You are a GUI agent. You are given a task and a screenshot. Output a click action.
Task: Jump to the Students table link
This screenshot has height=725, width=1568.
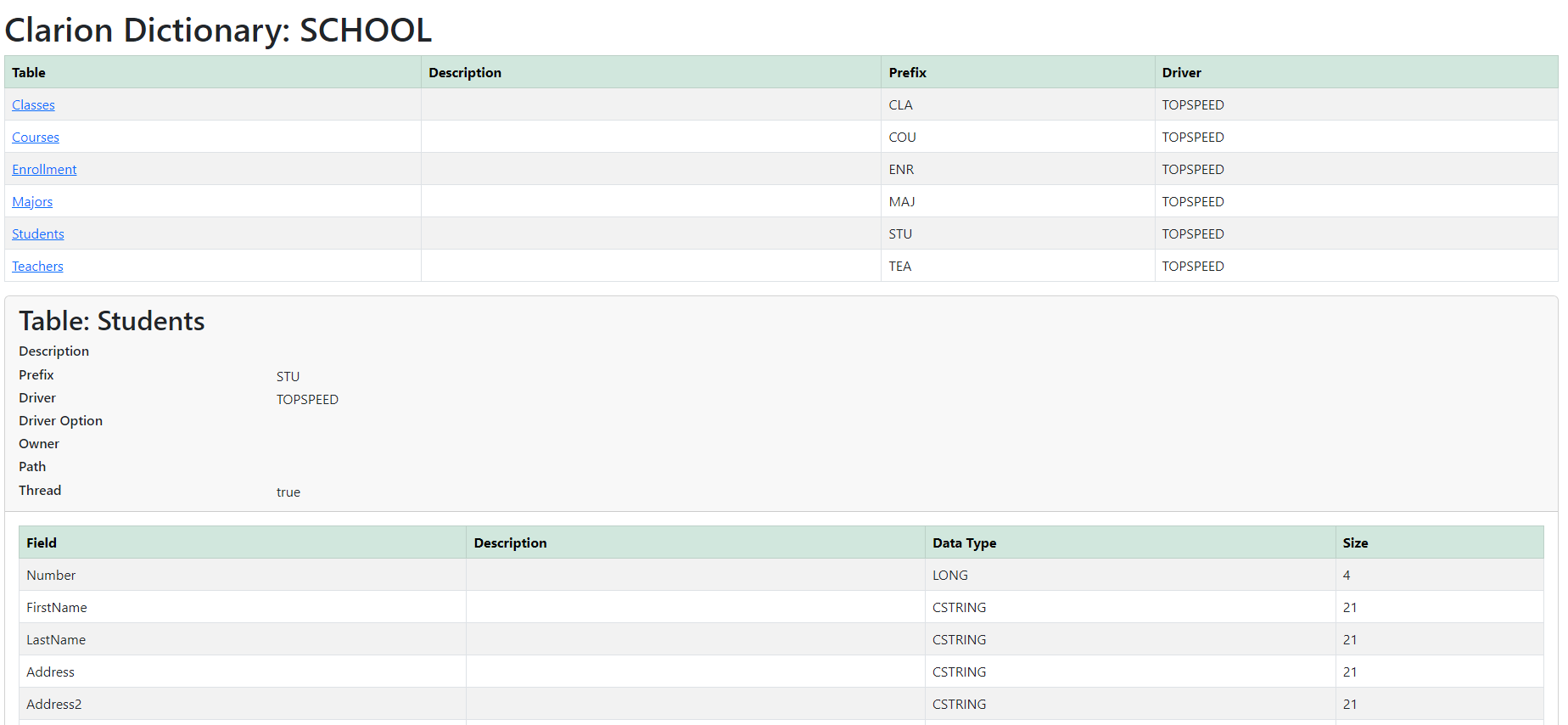[x=38, y=234]
